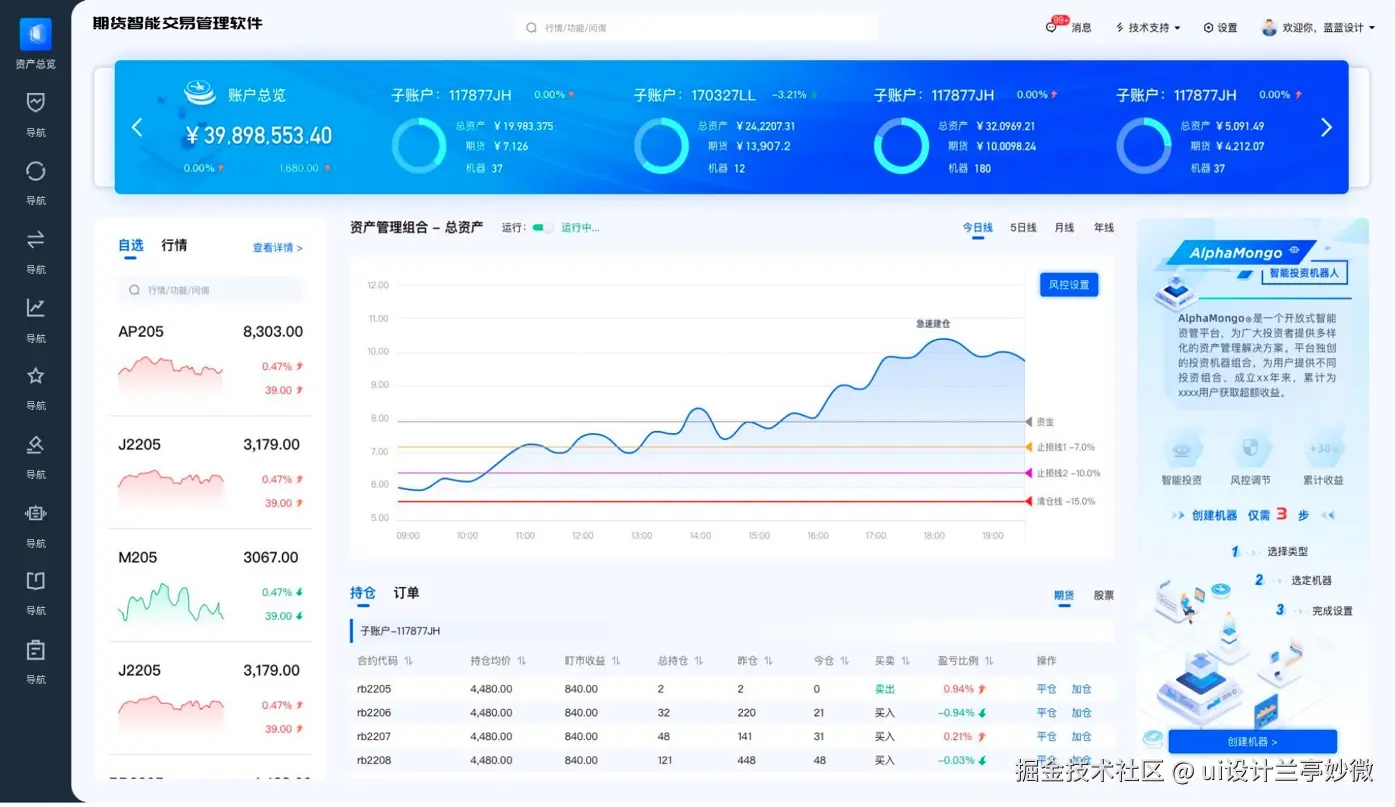This screenshot has height=807, width=1396.
Task: Switch to the 股票 tab
Action: click(1103, 595)
